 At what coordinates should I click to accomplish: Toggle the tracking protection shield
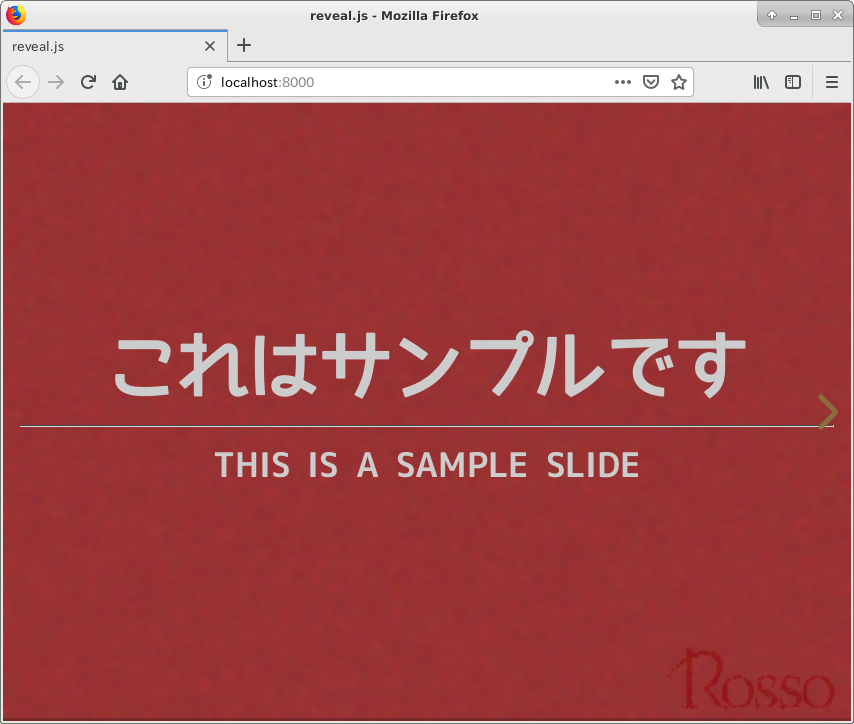pos(651,82)
